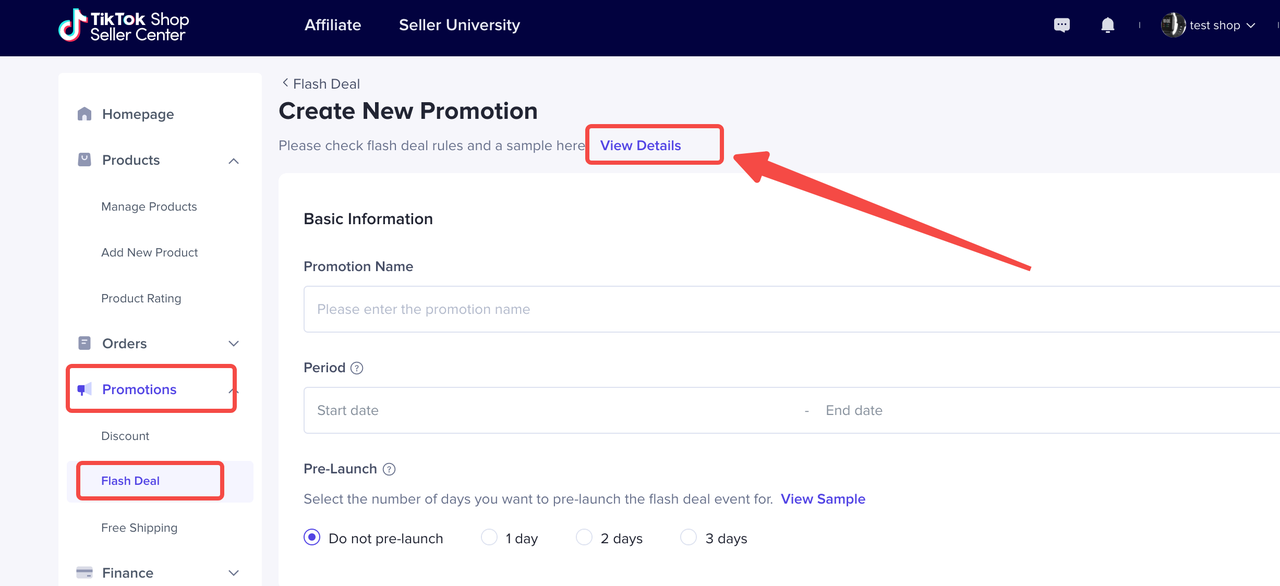Screen dimensions: 1280x586
Task: Click the TikTok Shop Seller Center logo
Action: 124,26
